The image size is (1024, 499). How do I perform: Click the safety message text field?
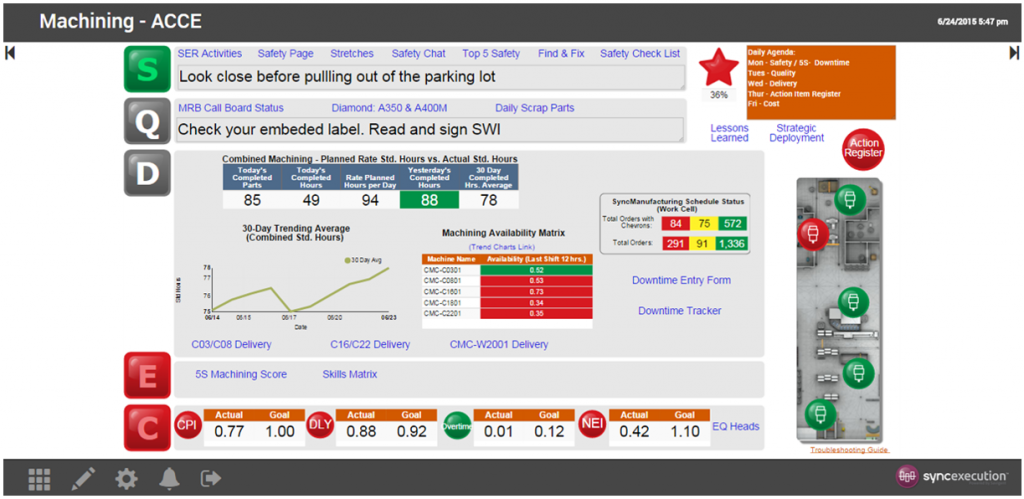(430, 77)
